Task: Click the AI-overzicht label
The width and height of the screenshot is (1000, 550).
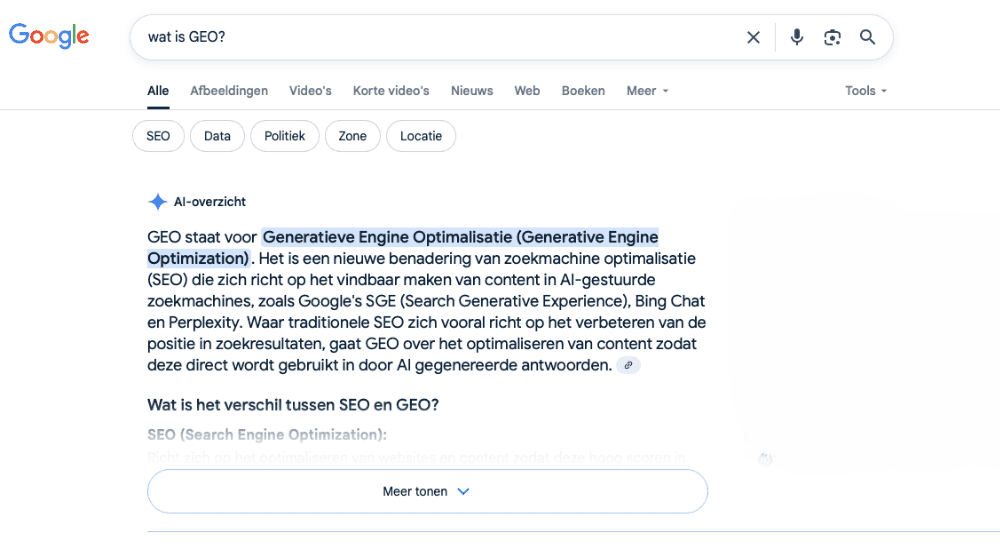Action: coord(210,202)
